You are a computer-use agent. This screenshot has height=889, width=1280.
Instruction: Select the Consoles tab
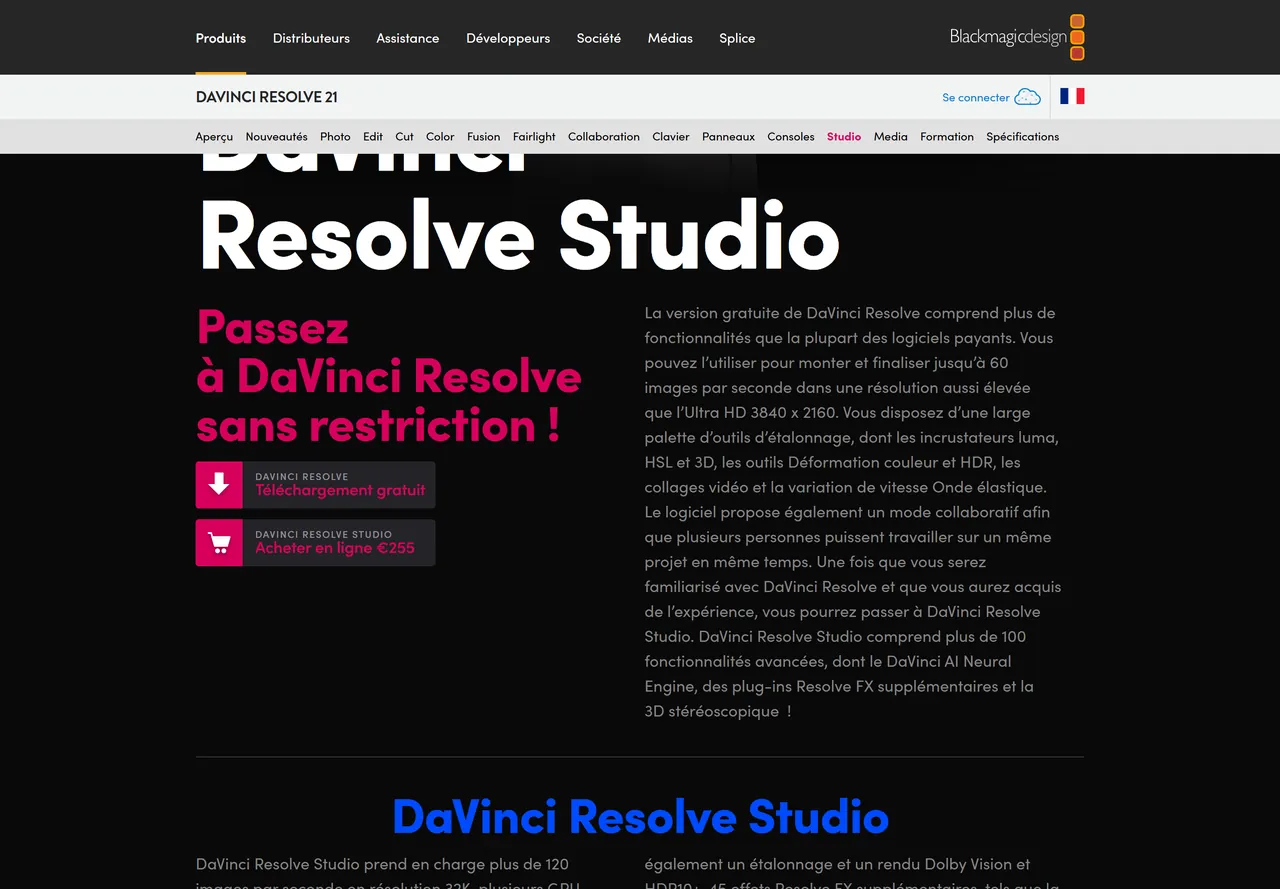[791, 137]
